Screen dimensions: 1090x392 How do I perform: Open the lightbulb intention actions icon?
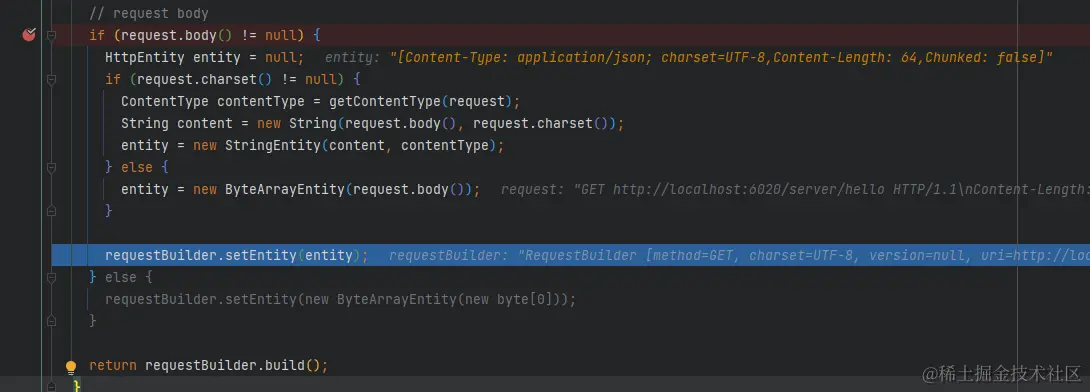pos(71,366)
